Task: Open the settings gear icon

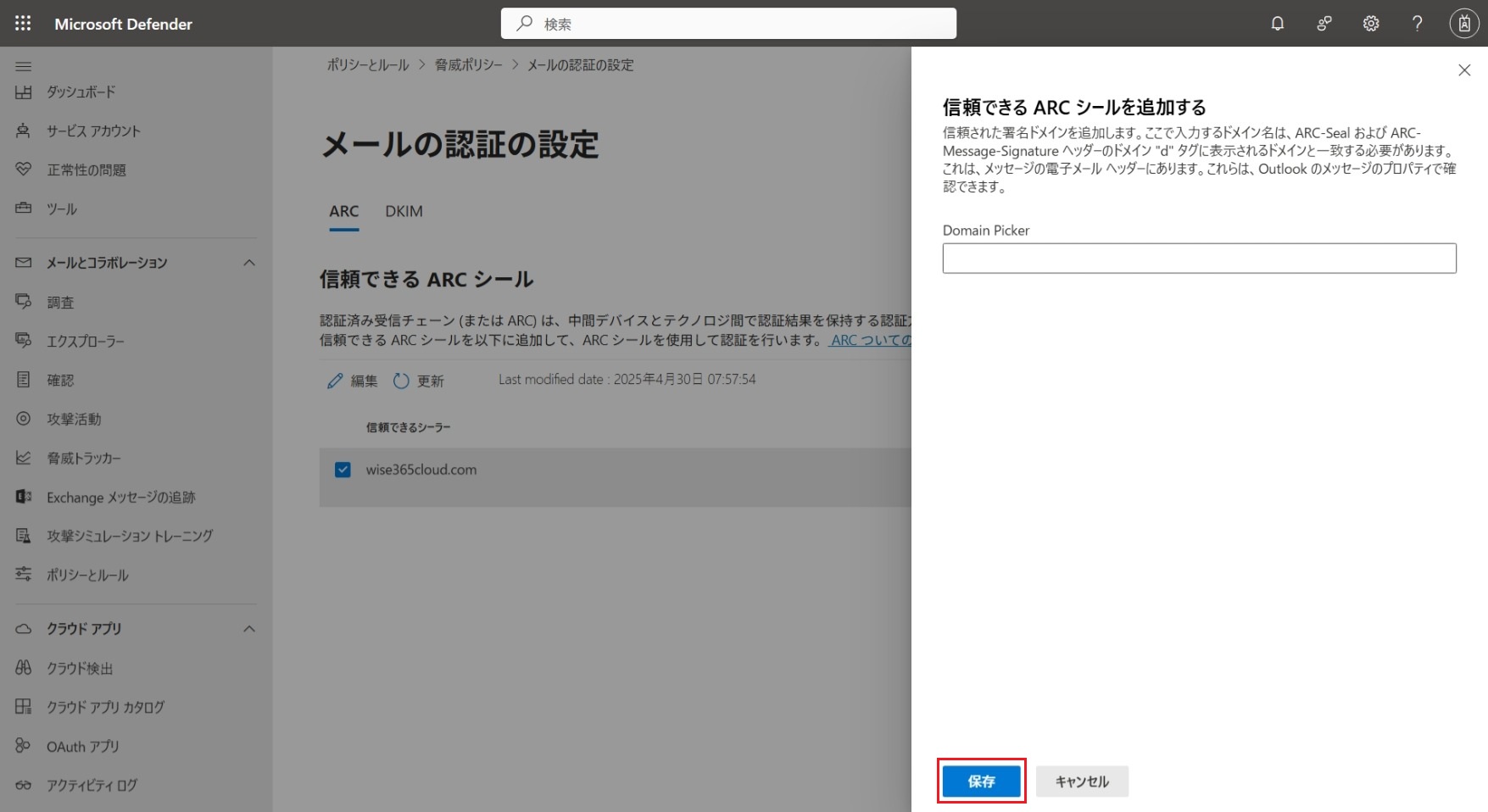Action: 1370,24
